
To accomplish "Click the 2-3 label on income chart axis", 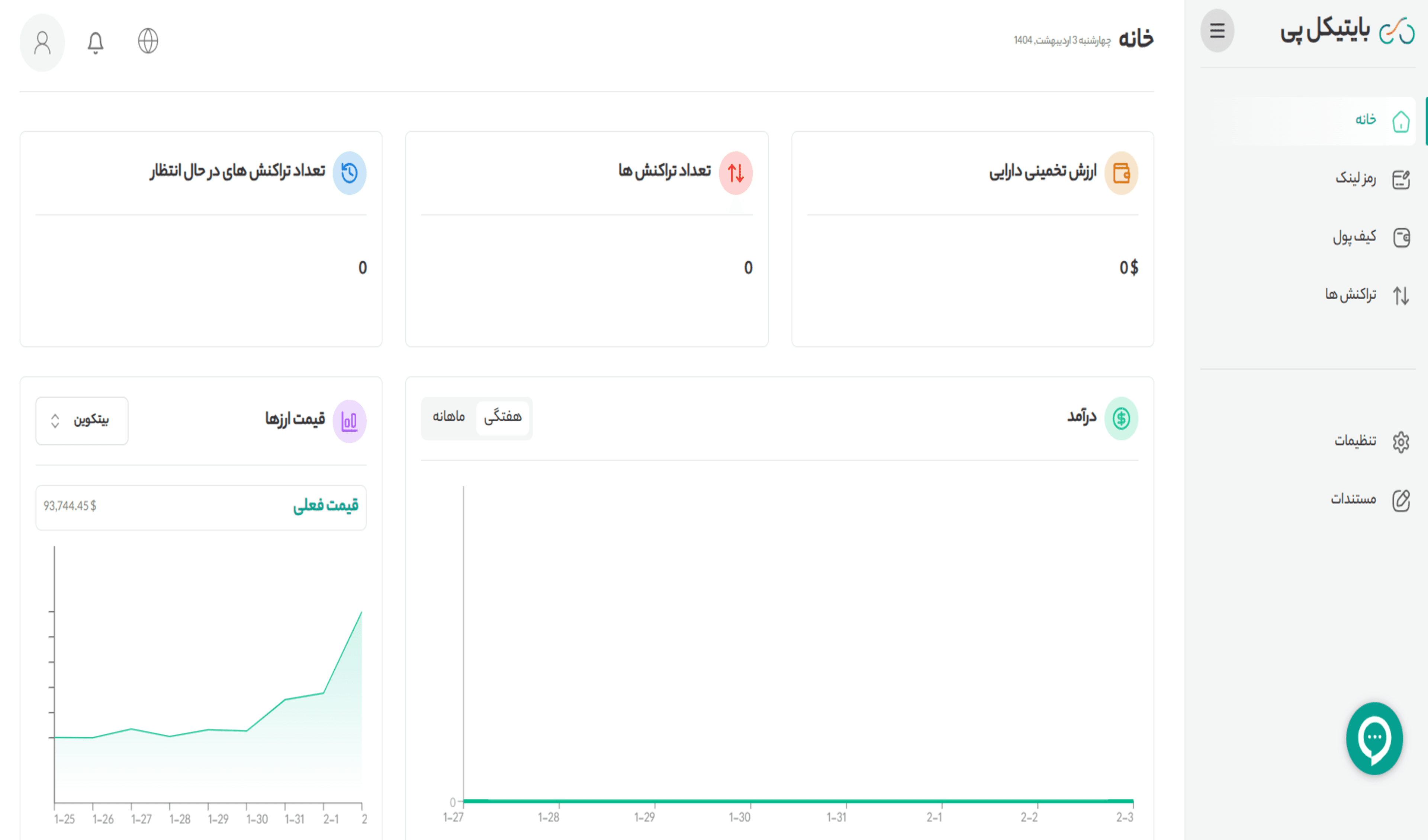I will click(x=1125, y=817).
